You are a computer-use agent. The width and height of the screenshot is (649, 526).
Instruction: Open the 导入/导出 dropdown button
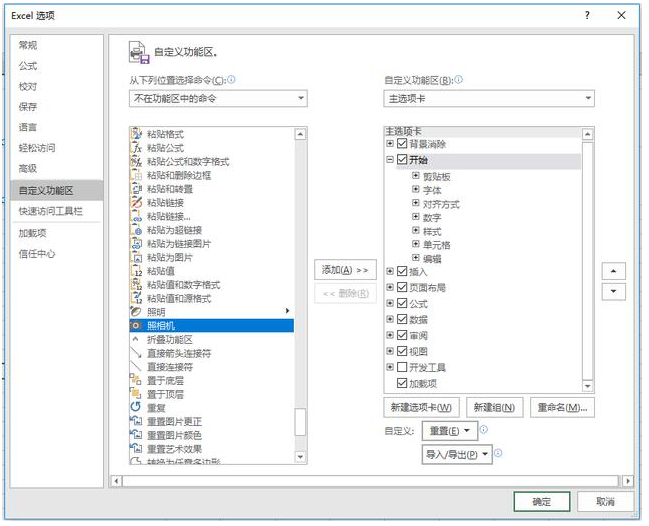457,454
